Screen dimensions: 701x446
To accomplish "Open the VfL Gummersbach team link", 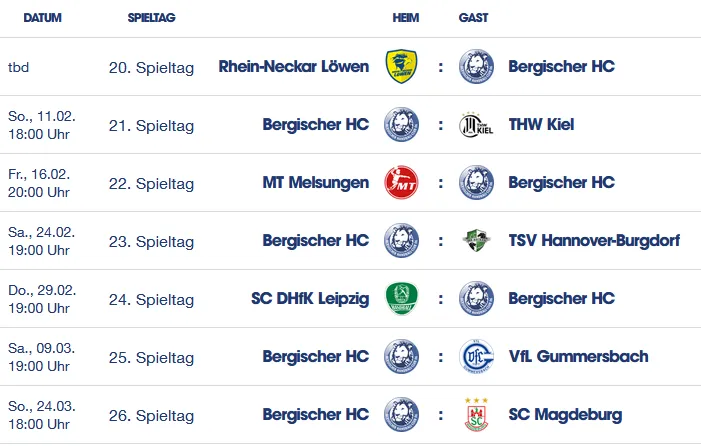I will pos(578,357).
